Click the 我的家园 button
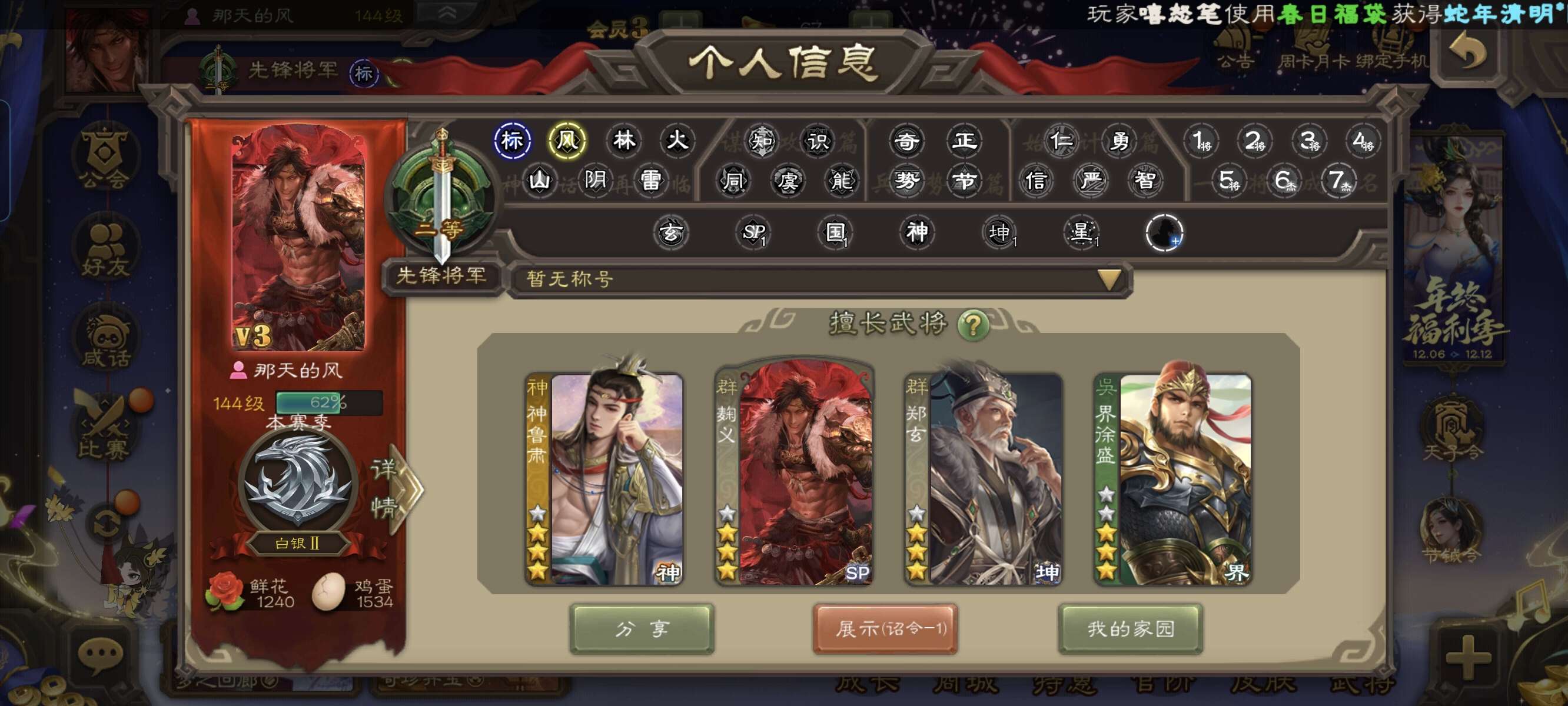Image resolution: width=1568 pixels, height=706 pixels. 1130,629
